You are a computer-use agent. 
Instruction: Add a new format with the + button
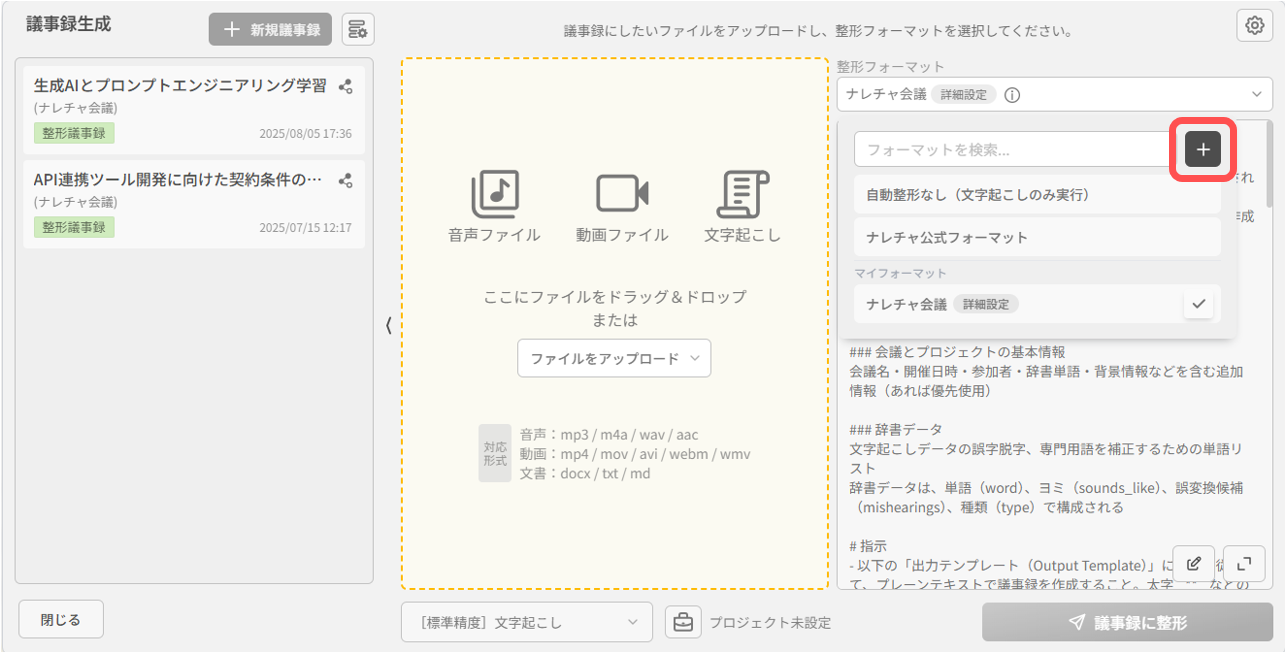click(1201, 148)
